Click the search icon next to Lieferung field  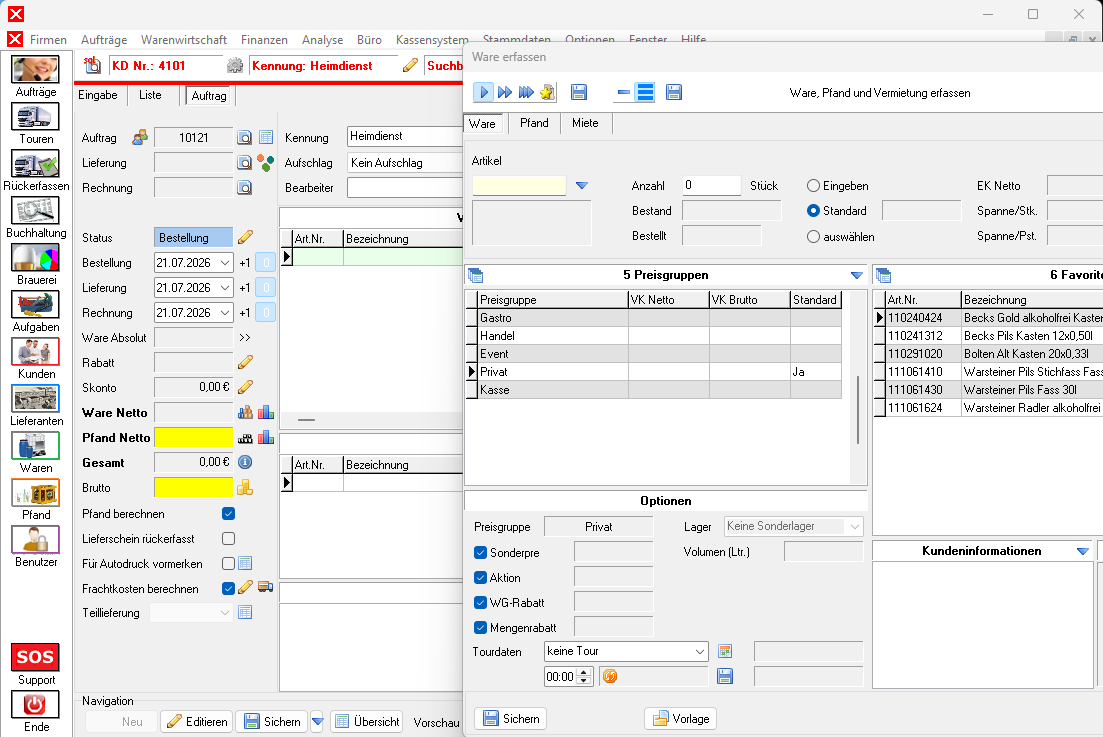[x=244, y=163]
